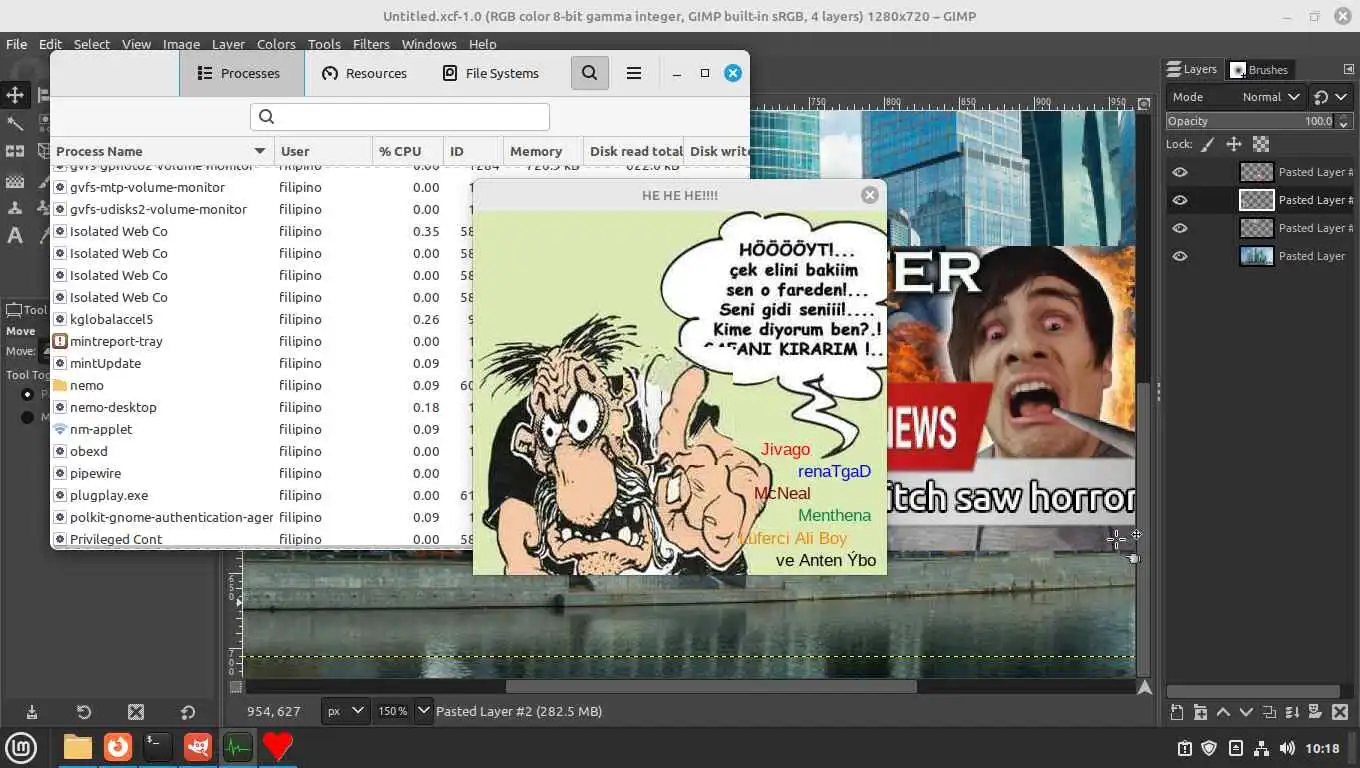This screenshot has height=768, width=1360.
Task: Merge down the selected layer
Action: click(x=1291, y=712)
